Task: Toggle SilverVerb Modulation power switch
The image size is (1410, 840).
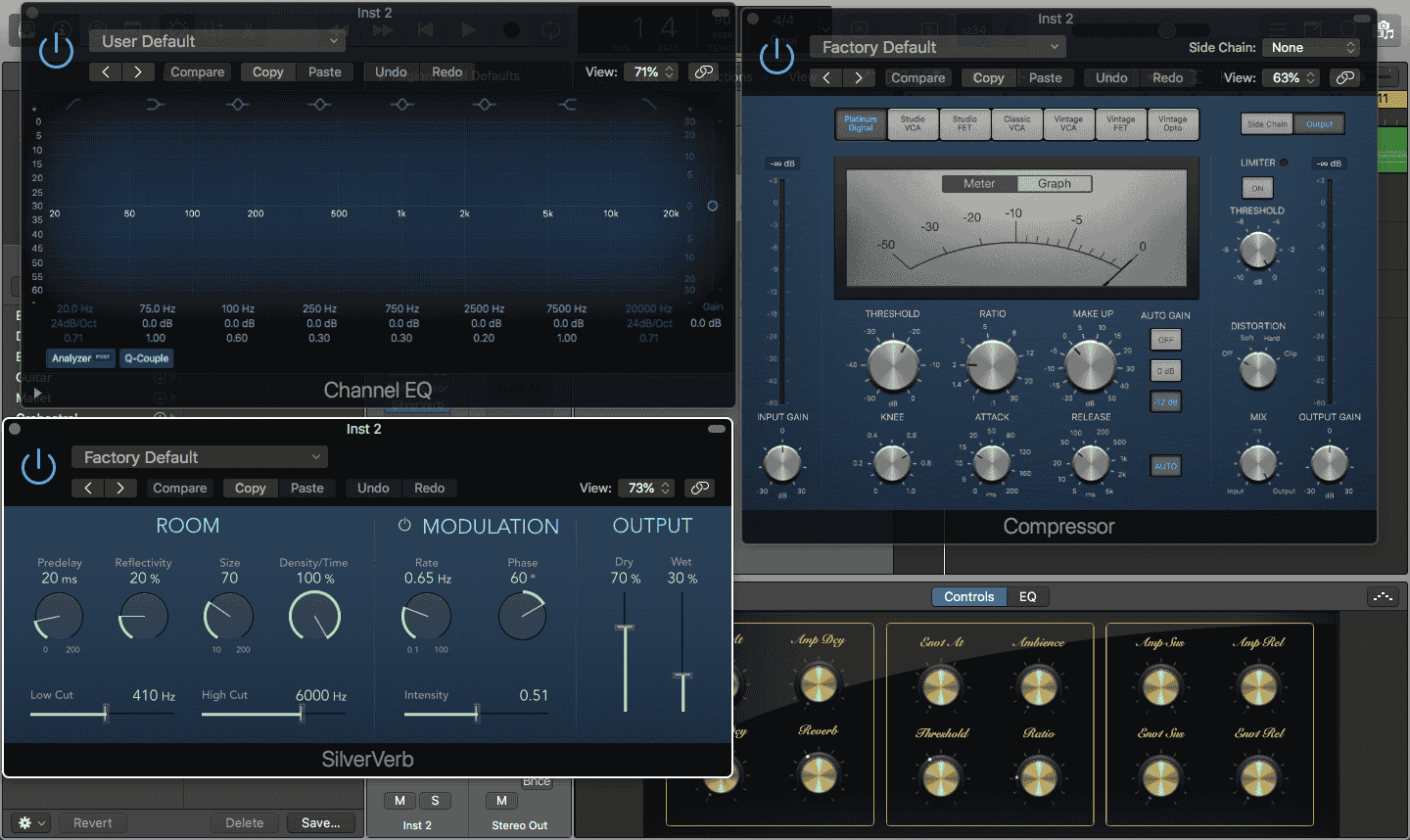Action: tap(404, 526)
